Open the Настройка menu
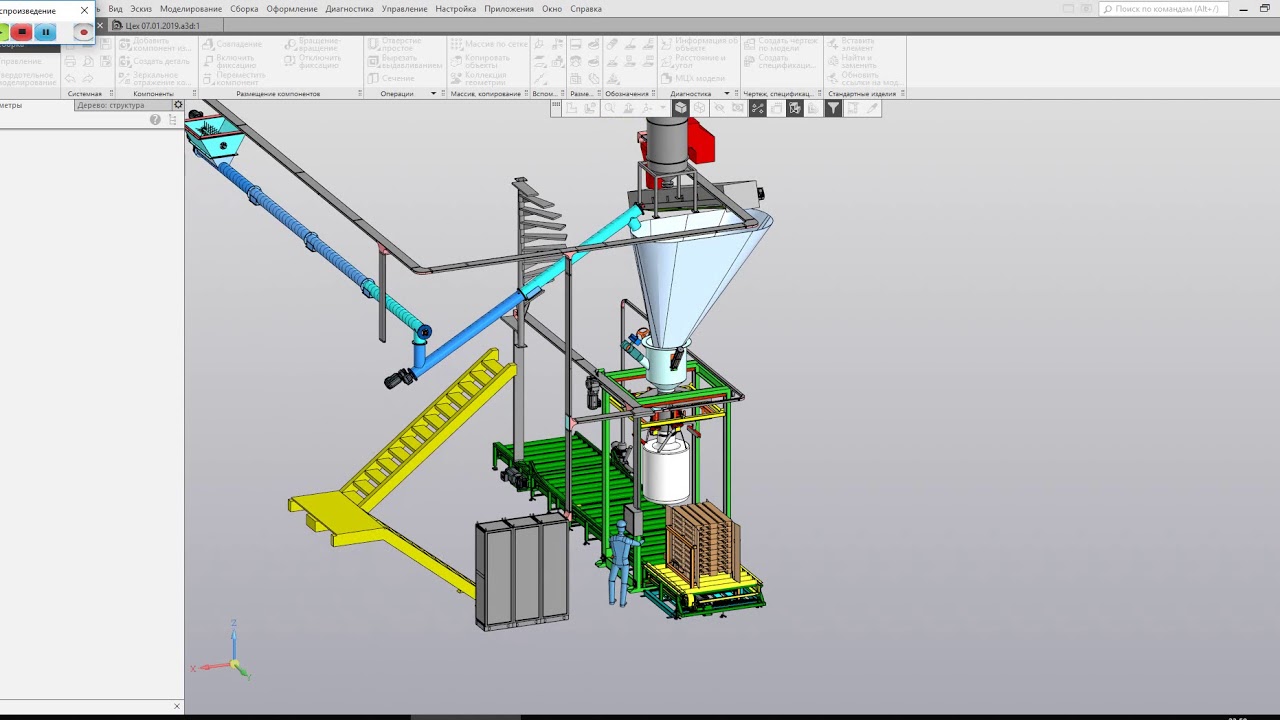This screenshot has height=720, width=1280. [x=456, y=9]
